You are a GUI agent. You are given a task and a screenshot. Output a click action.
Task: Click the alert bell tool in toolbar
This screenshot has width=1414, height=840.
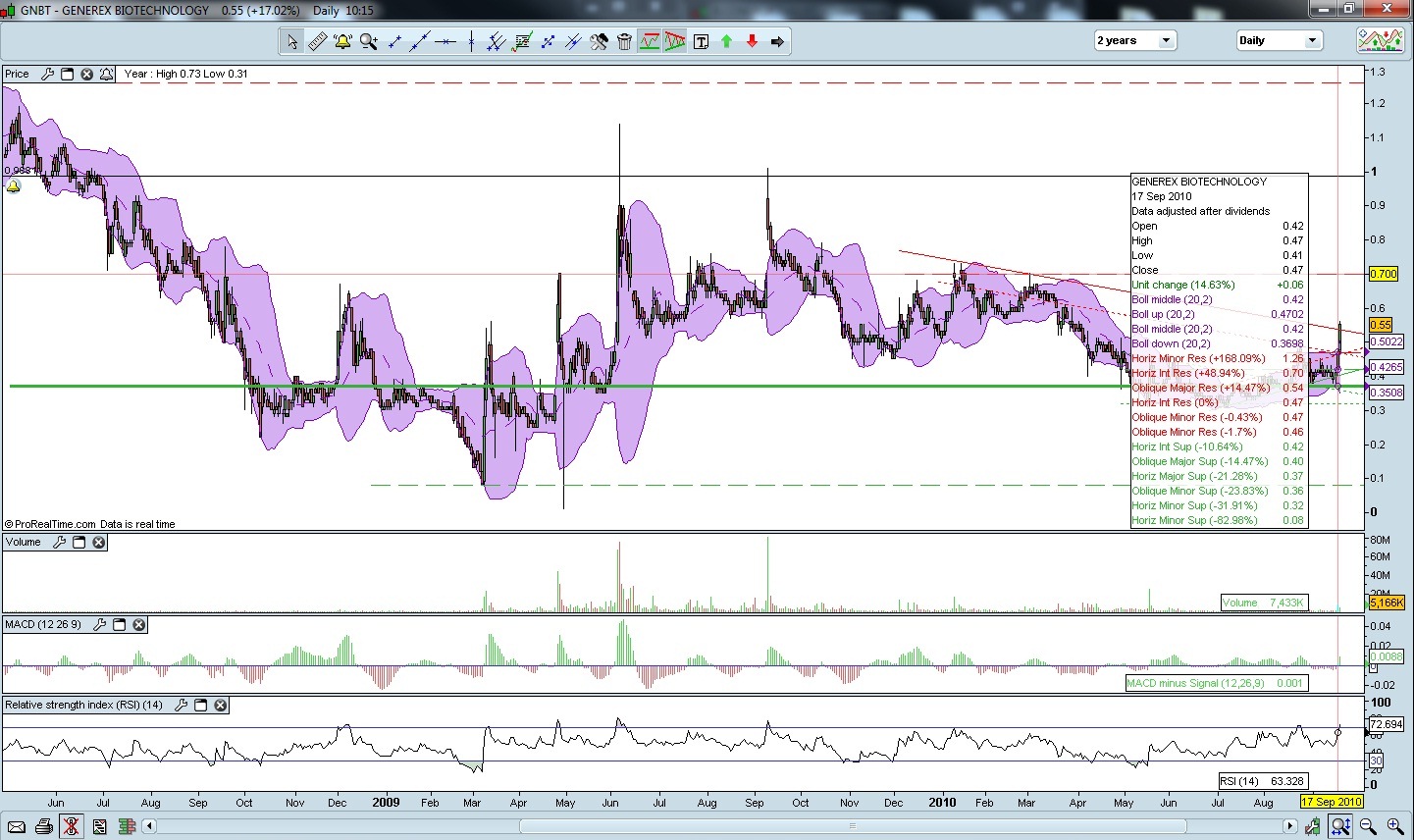pos(342,41)
